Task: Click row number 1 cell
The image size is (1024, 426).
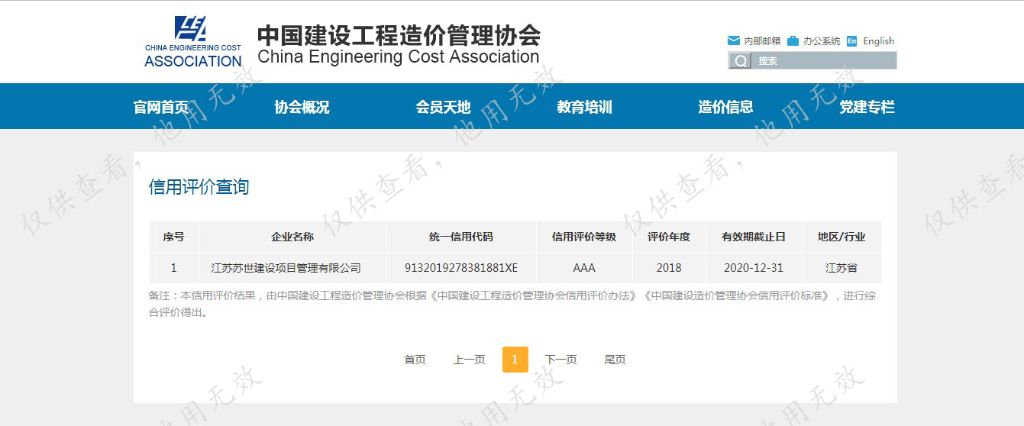Action: [x=174, y=268]
